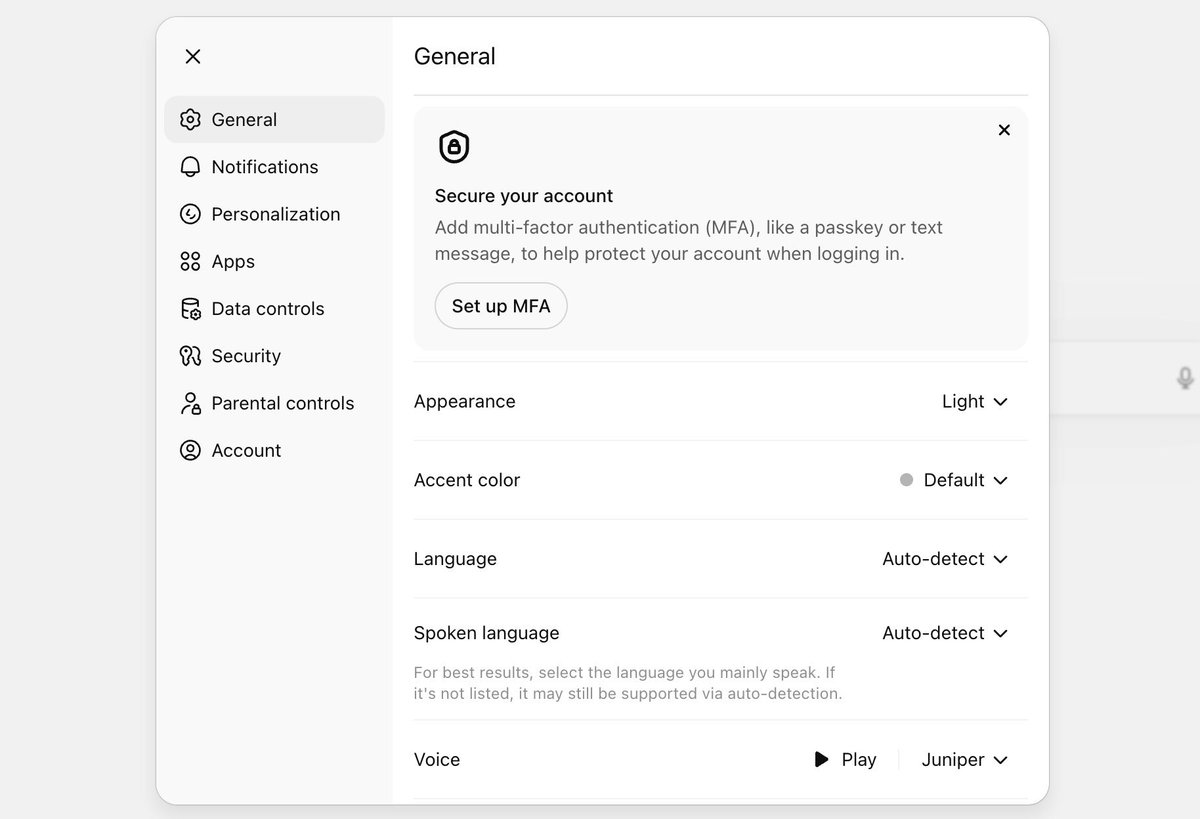The height and width of the screenshot is (819, 1200).
Task: Click the Voice label
Action: point(437,760)
